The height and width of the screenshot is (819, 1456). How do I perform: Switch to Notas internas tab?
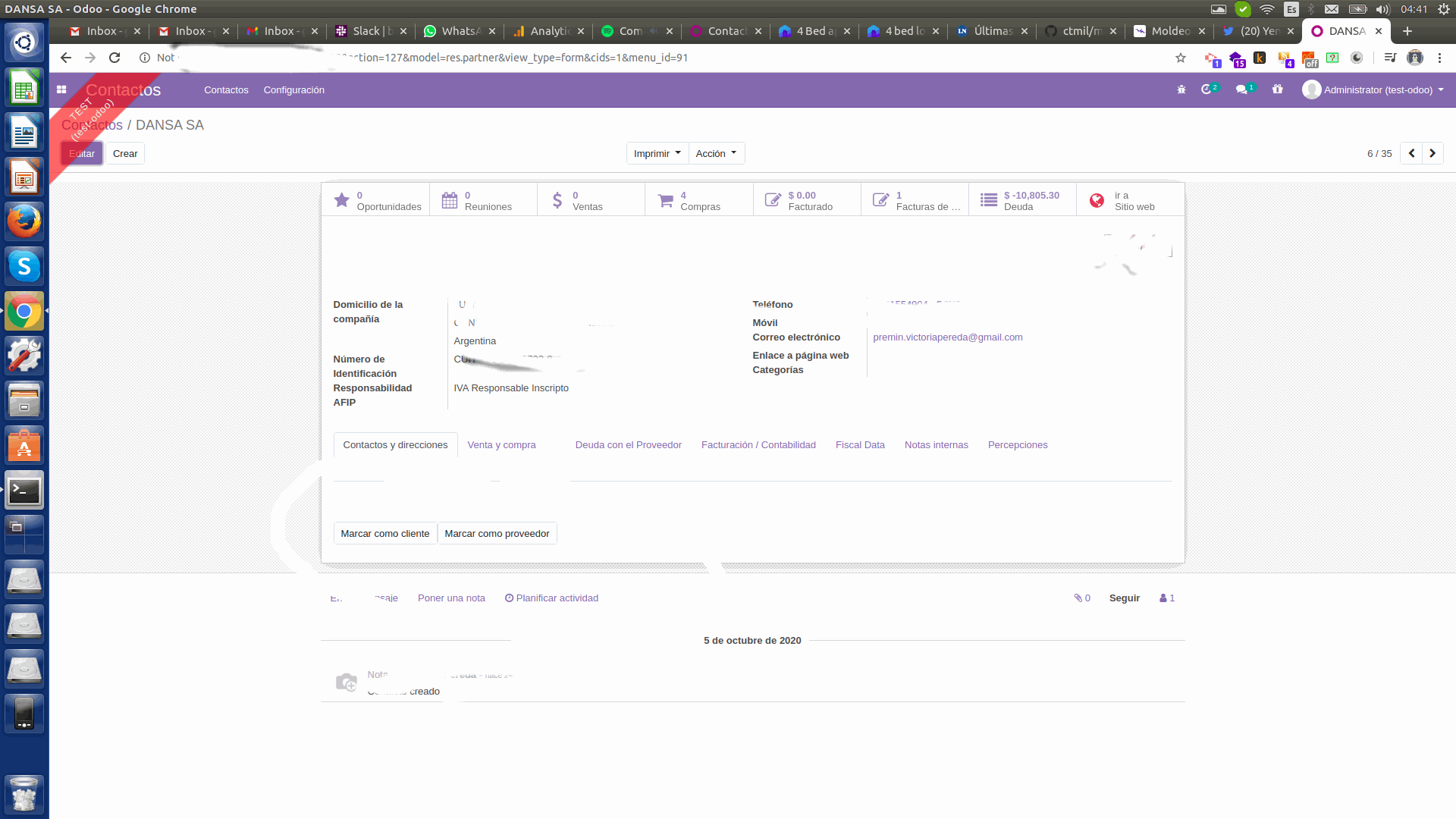click(x=936, y=445)
